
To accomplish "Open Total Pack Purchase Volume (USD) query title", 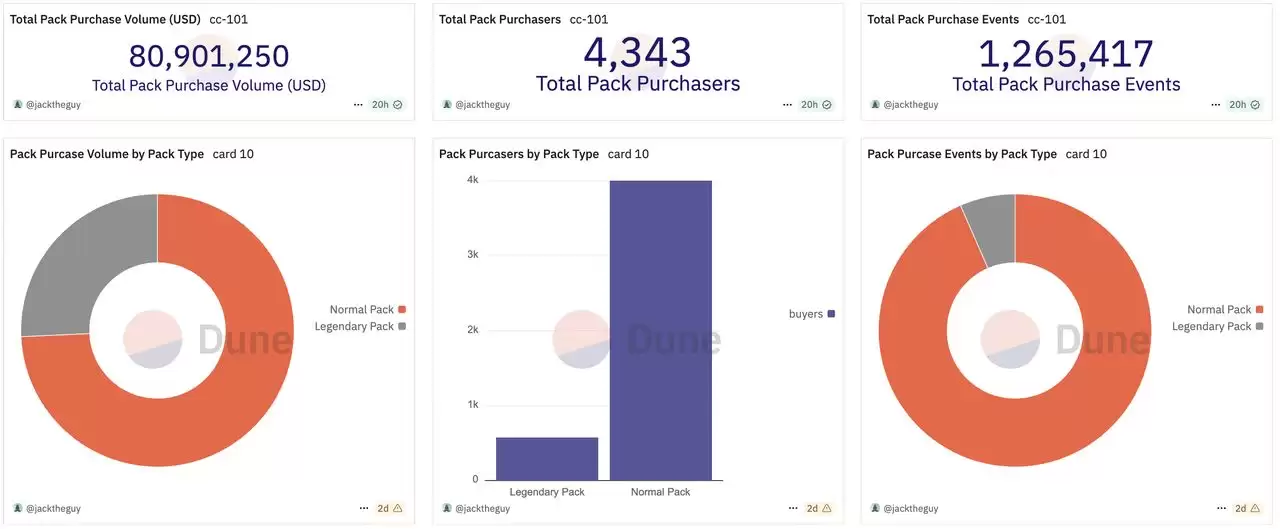I will point(104,19).
